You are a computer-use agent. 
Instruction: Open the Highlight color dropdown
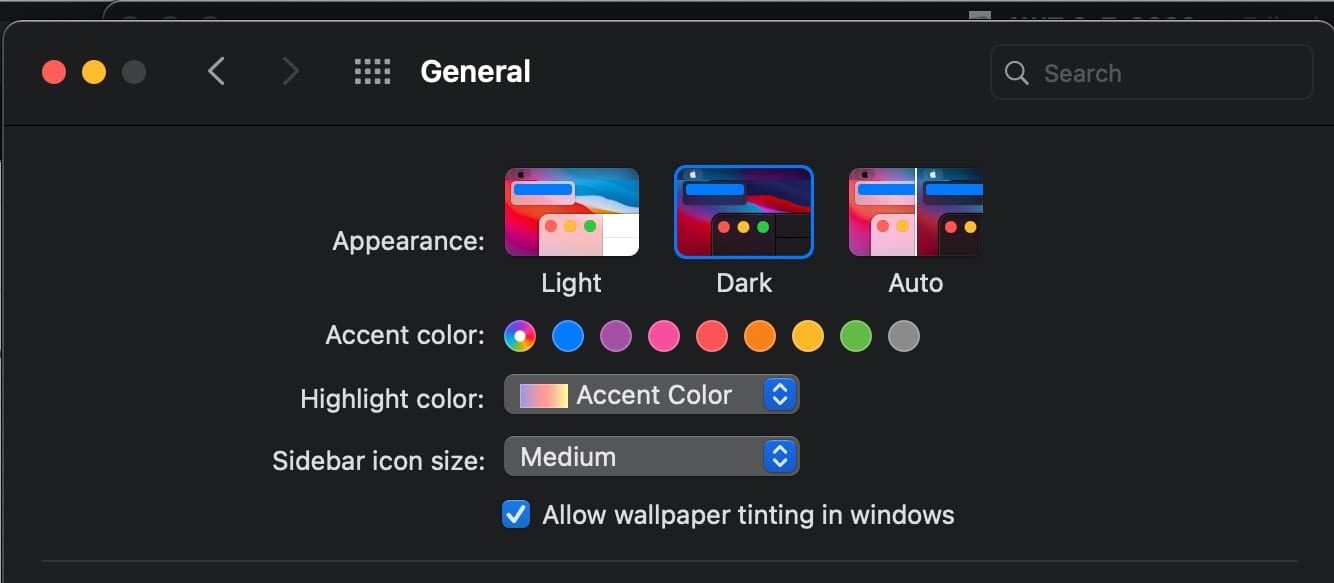651,395
